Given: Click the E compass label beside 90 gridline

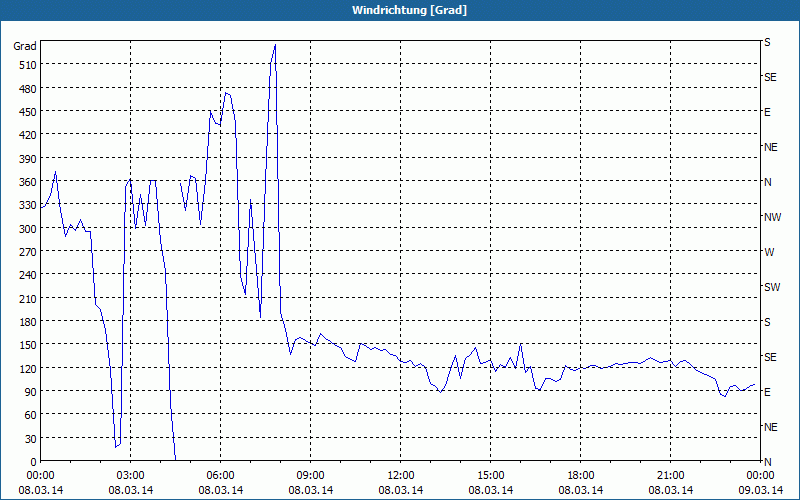Looking at the screenshot, I should (x=767, y=392).
